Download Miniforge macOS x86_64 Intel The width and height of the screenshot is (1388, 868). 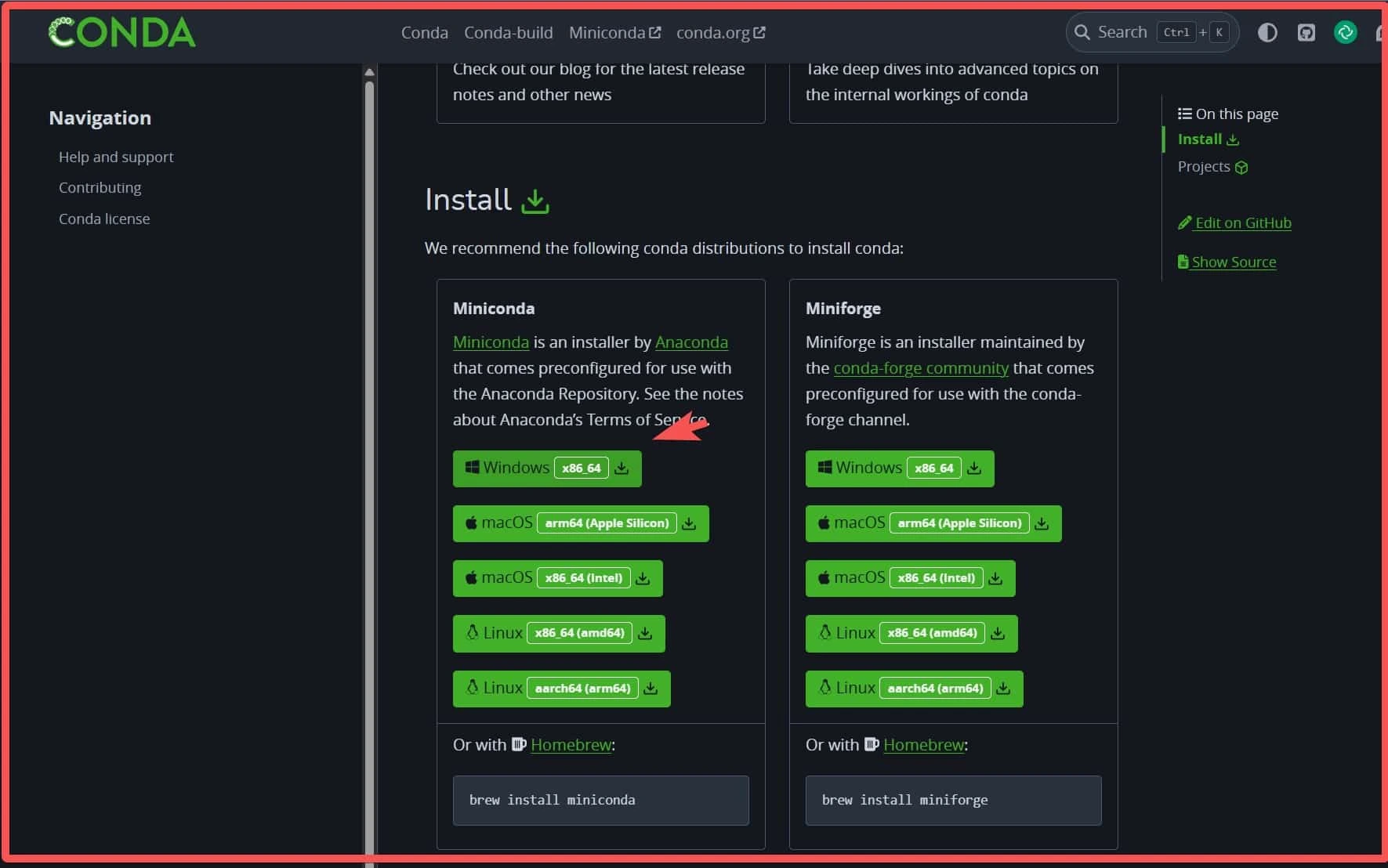[911, 578]
